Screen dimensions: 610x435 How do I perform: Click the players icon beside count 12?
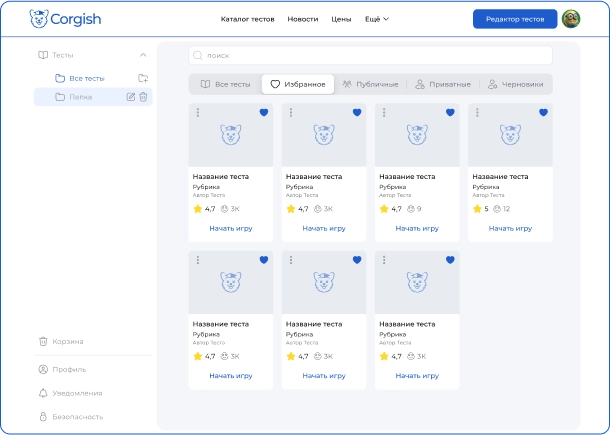[x=497, y=209]
